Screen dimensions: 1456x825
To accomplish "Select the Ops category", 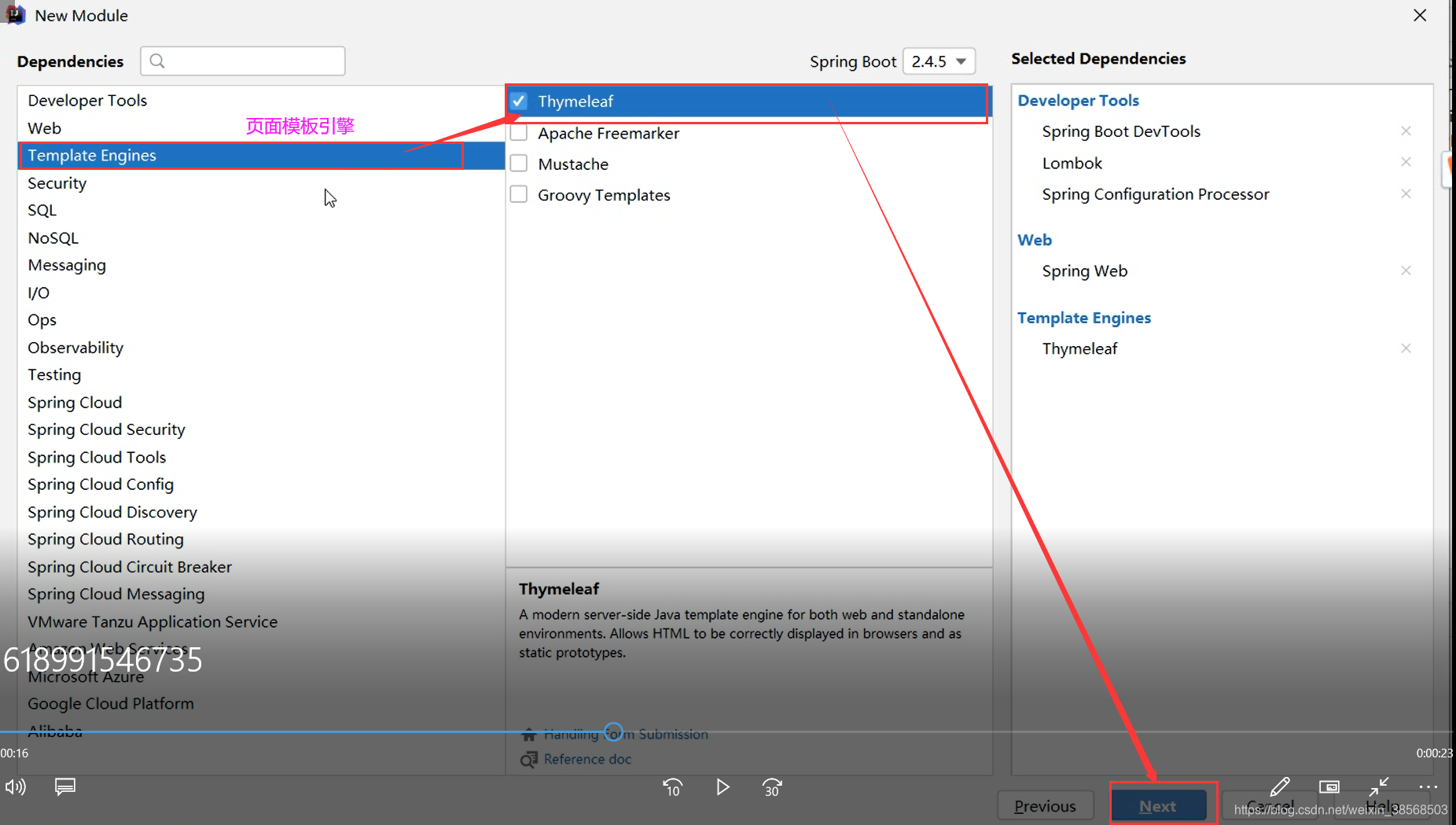I will click(x=261, y=320).
